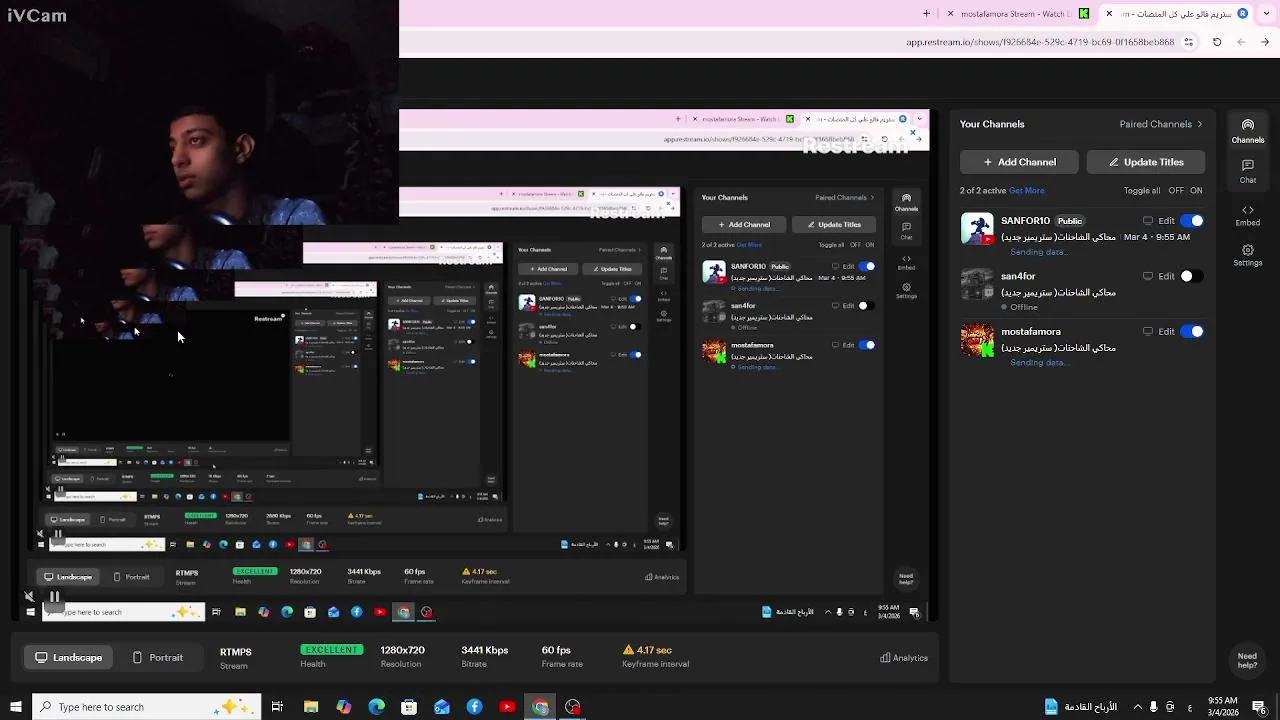Expand Paired Channels chevron
The width and height of the screenshot is (1280, 720).
coord(1200,124)
